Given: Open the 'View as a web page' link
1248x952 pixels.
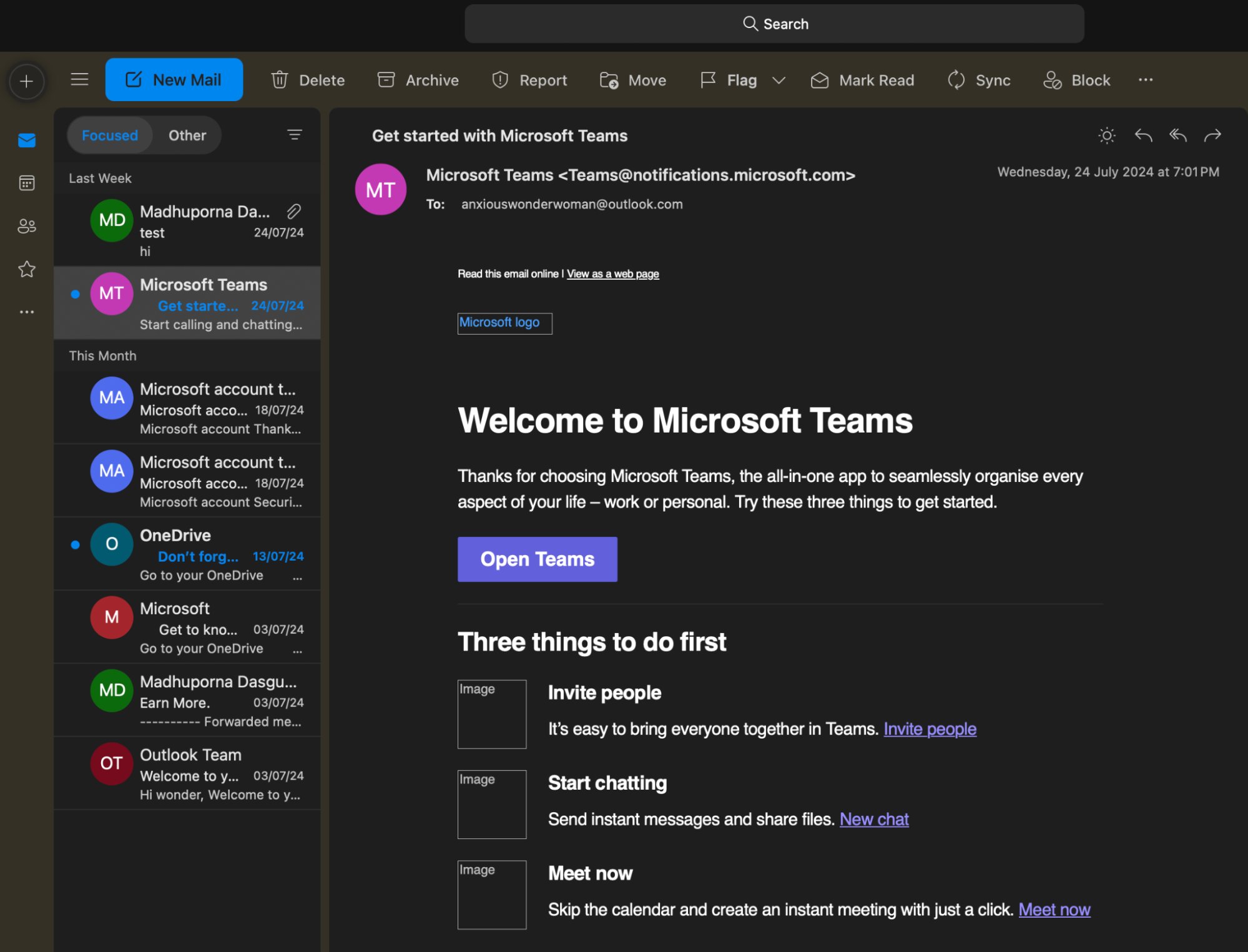Looking at the screenshot, I should click(x=612, y=273).
